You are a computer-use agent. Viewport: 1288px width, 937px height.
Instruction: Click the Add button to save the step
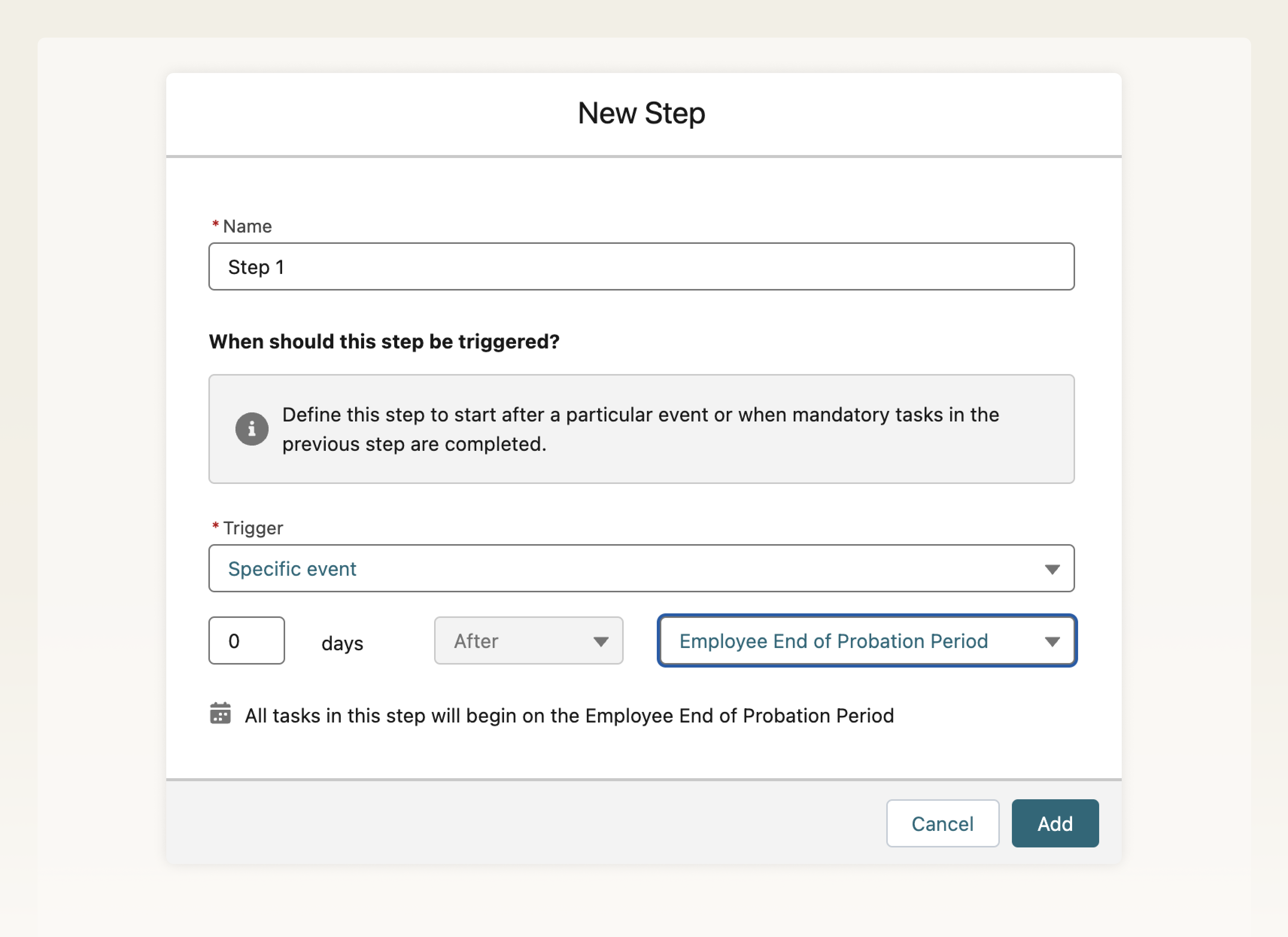pos(1055,823)
